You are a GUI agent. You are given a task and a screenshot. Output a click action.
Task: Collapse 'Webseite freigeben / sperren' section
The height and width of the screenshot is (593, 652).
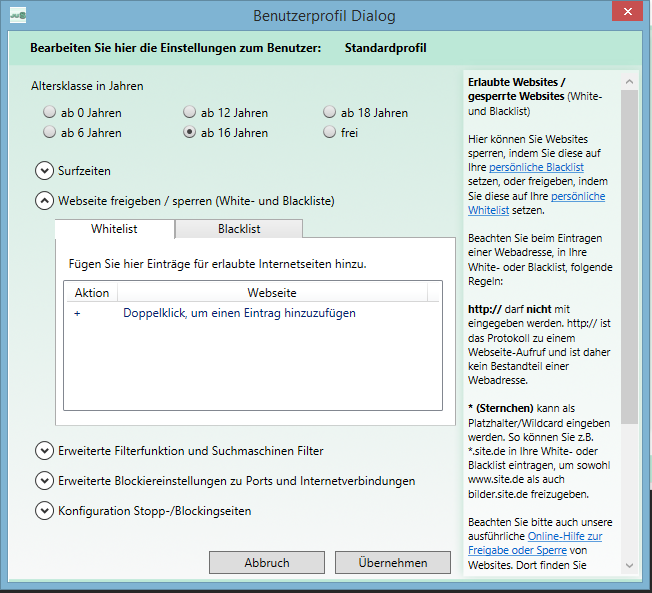pyautogui.click(x=44, y=200)
